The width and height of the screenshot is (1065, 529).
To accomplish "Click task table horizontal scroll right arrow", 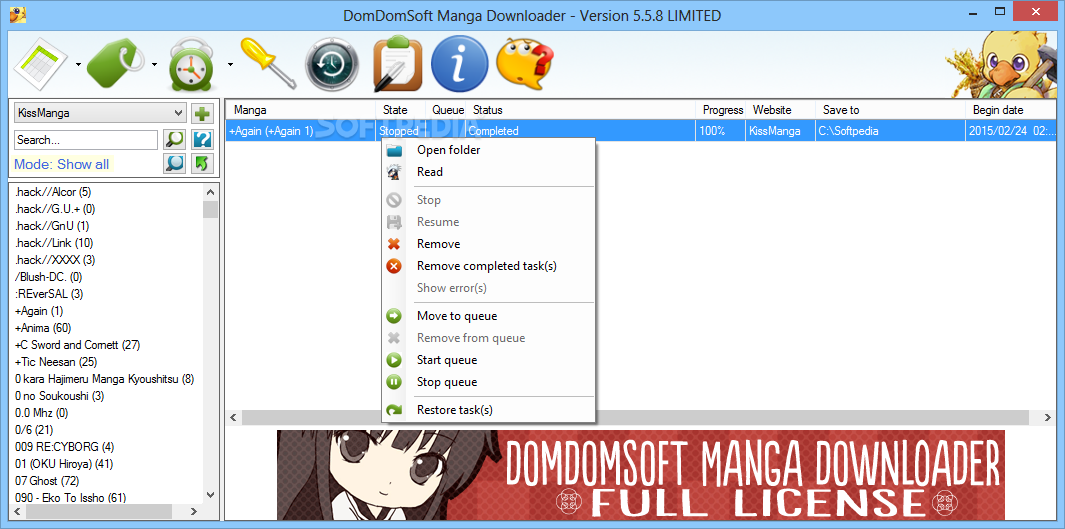I will 1049,416.
